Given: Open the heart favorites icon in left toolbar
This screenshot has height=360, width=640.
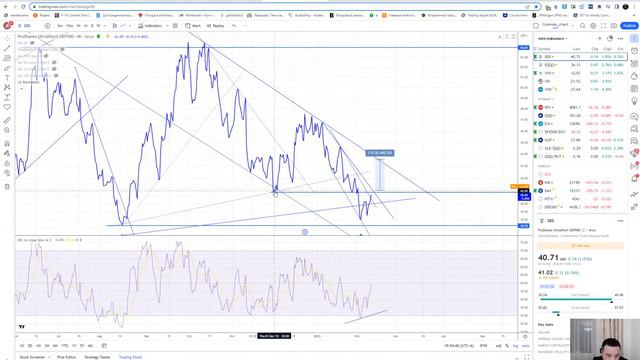Looking at the screenshot, I should click(7, 107).
